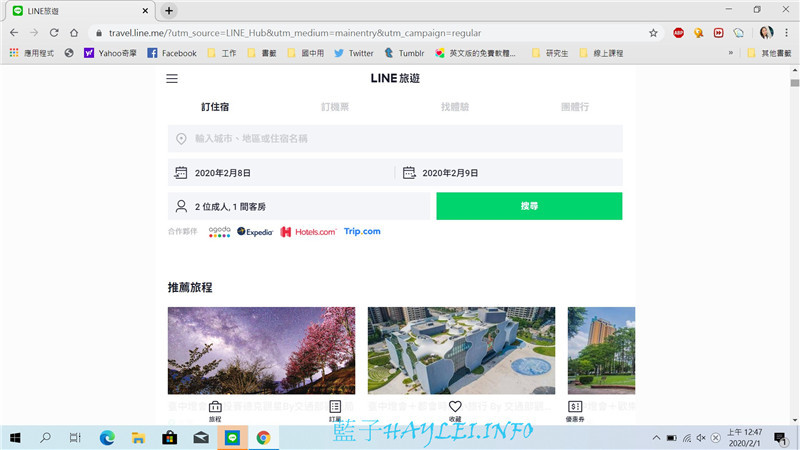Image resolution: width=800 pixels, height=450 pixels.
Task: Go back in browser history
Action: (14, 33)
